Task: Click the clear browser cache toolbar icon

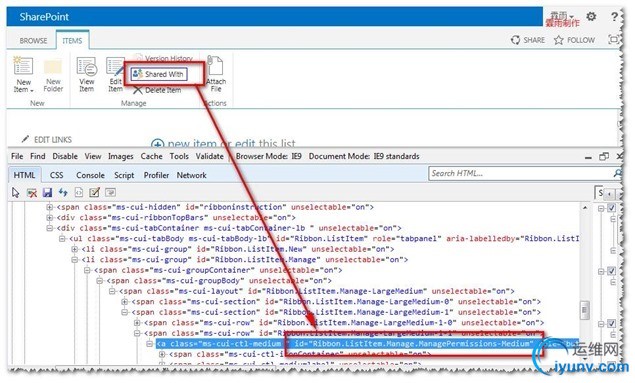Action: (32, 192)
